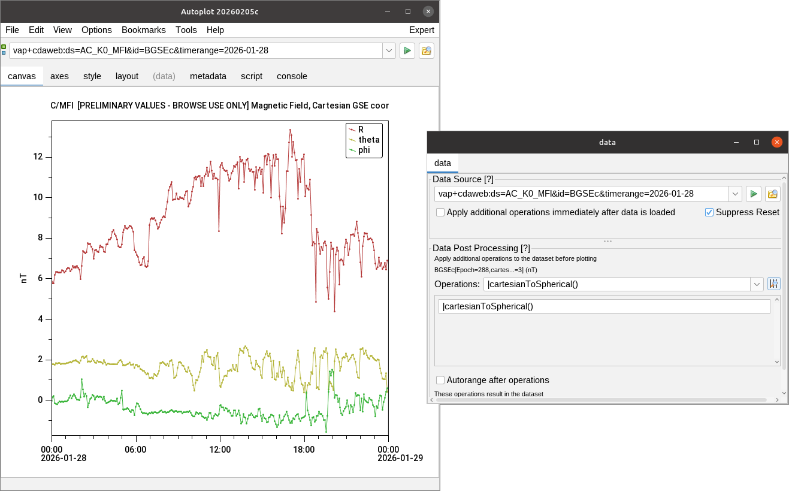The image size is (789, 491).
Task: Click the Expert button in menu bar
Action: tap(421, 30)
